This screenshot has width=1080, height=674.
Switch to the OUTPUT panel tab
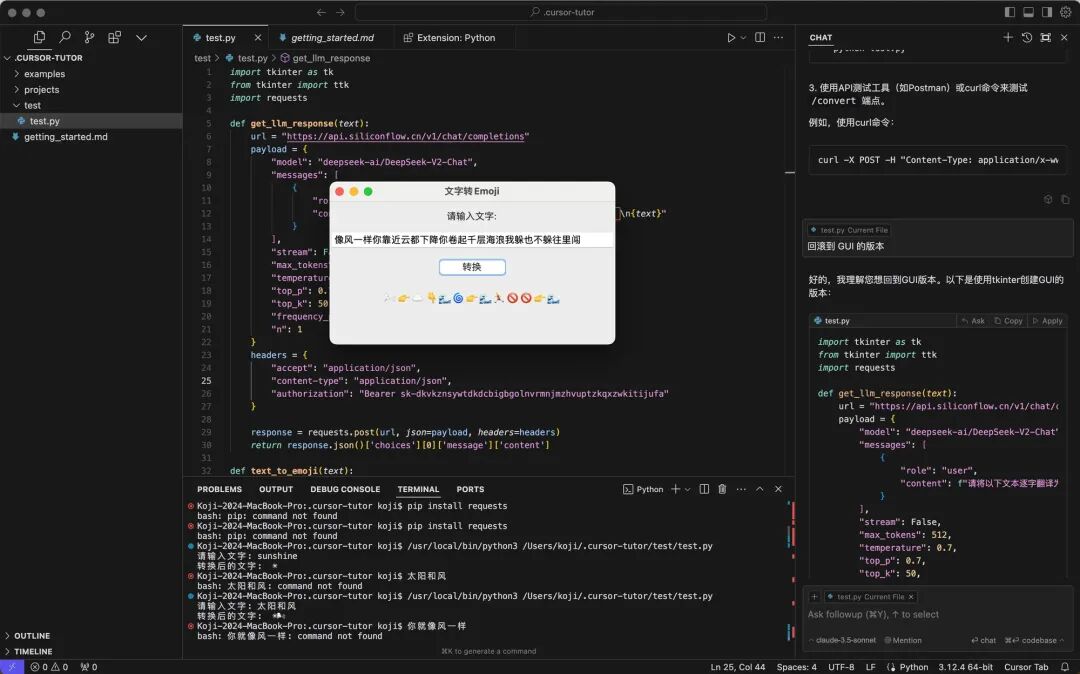coord(276,489)
